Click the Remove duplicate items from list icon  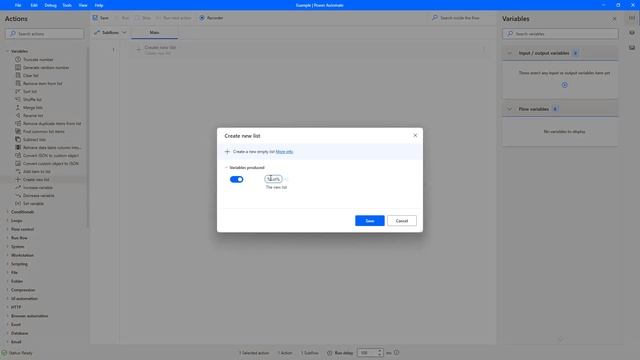[x=18, y=123]
